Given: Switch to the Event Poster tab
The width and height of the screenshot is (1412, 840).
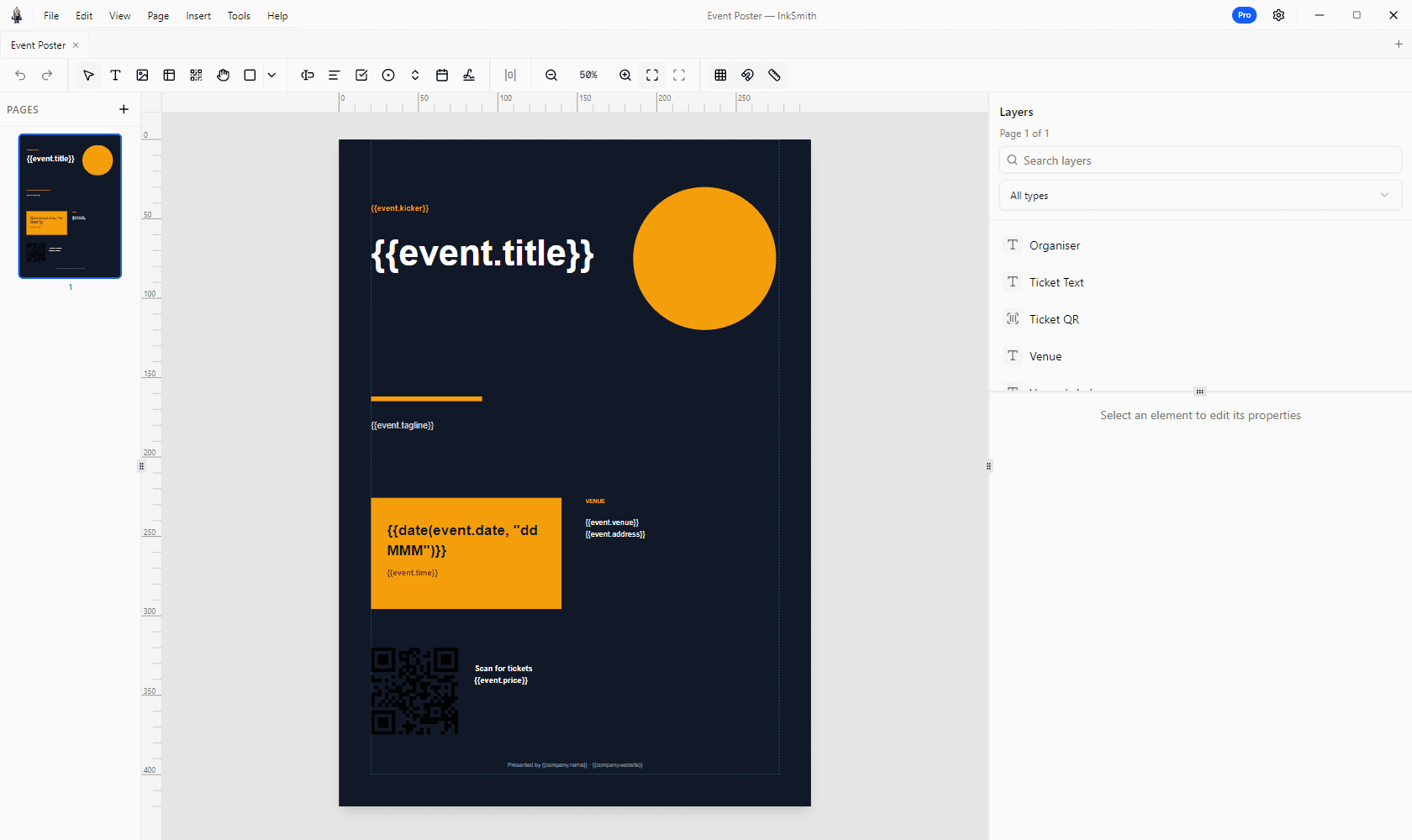Looking at the screenshot, I should [38, 45].
